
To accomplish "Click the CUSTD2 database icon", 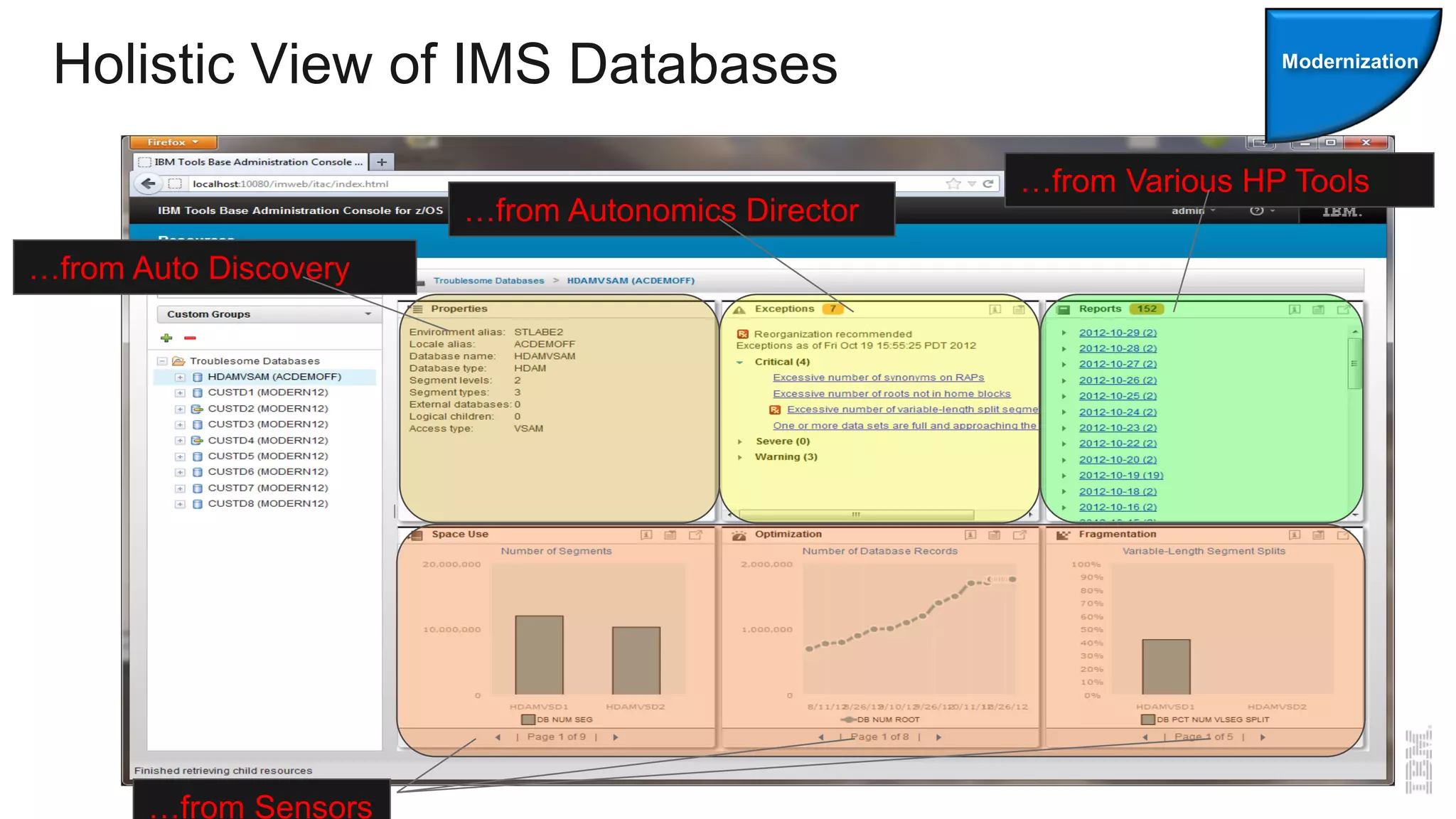I will tap(197, 409).
